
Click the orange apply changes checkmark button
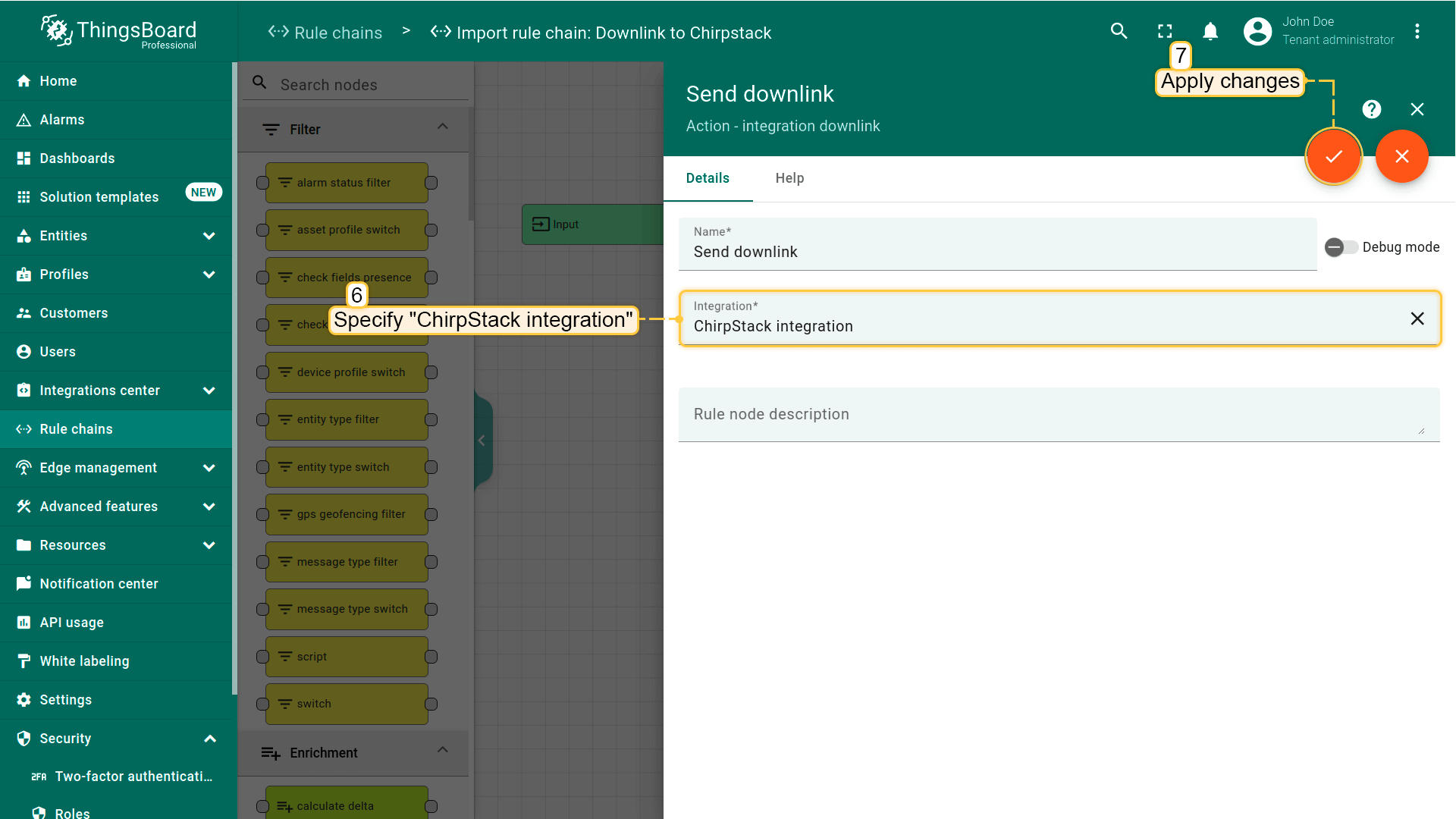tap(1333, 156)
